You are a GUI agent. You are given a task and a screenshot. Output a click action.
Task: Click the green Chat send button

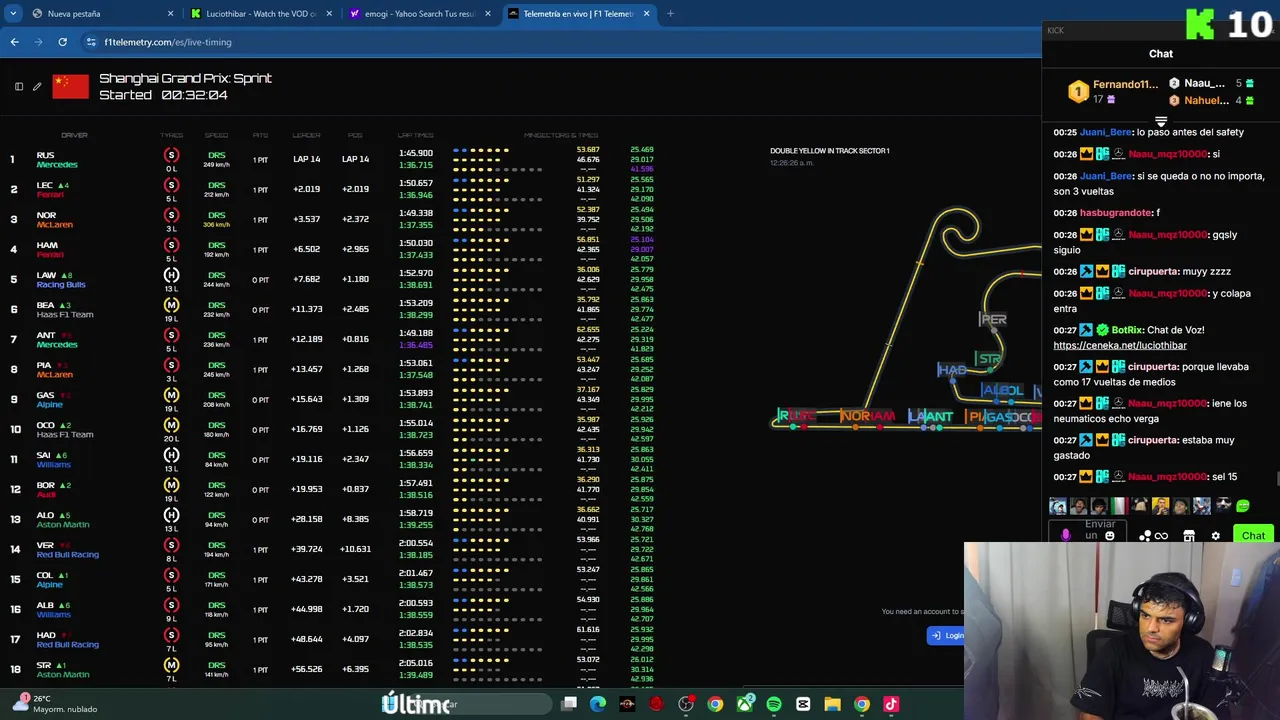(x=1253, y=536)
